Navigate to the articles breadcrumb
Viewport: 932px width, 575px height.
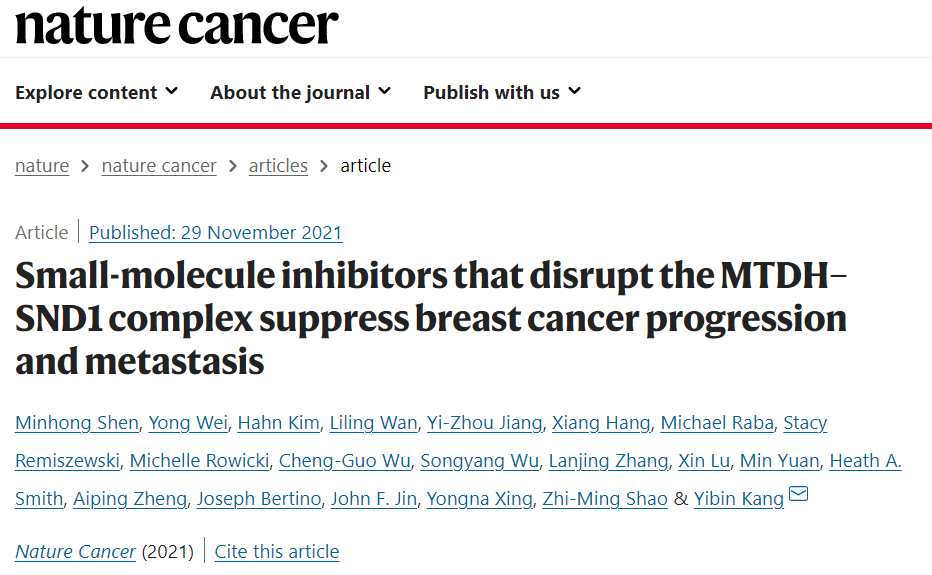pyautogui.click(x=278, y=165)
